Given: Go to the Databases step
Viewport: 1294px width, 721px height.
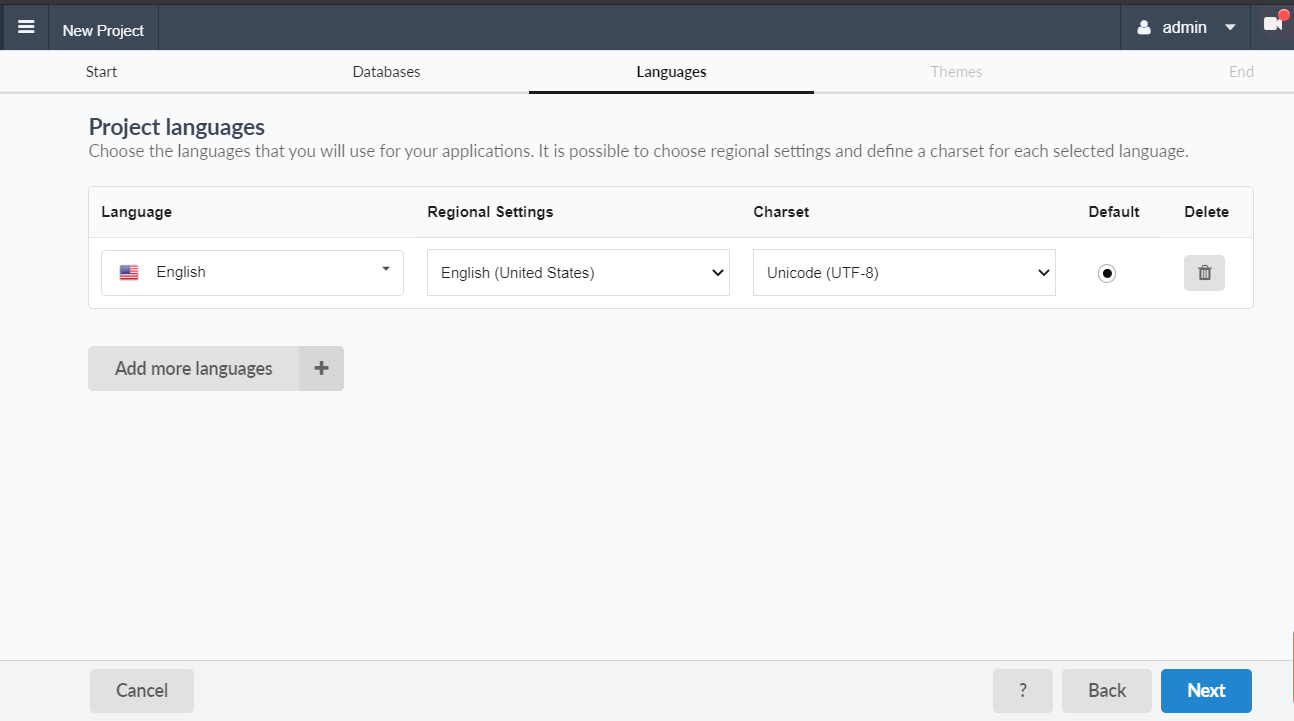Looking at the screenshot, I should tap(386, 72).
